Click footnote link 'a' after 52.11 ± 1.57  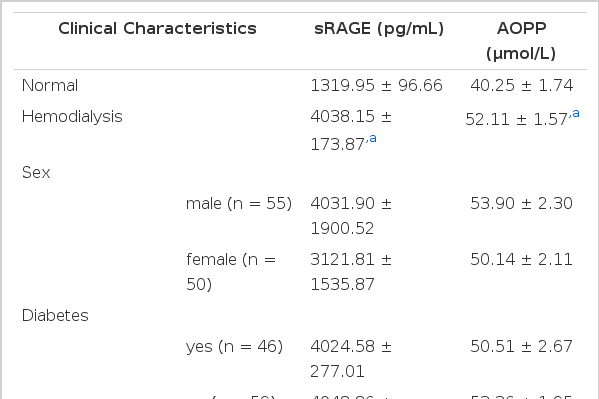click(x=576, y=114)
